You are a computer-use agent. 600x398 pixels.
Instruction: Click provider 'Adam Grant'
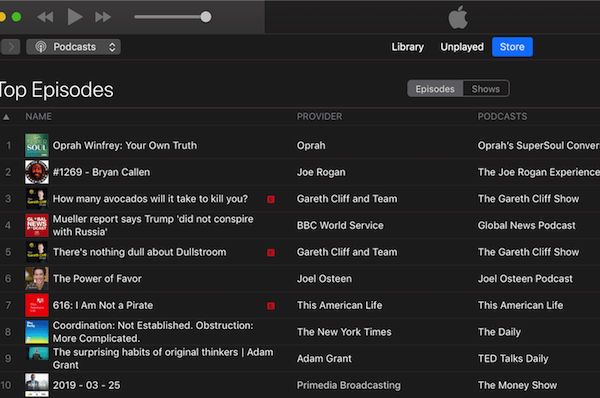(x=324, y=359)
